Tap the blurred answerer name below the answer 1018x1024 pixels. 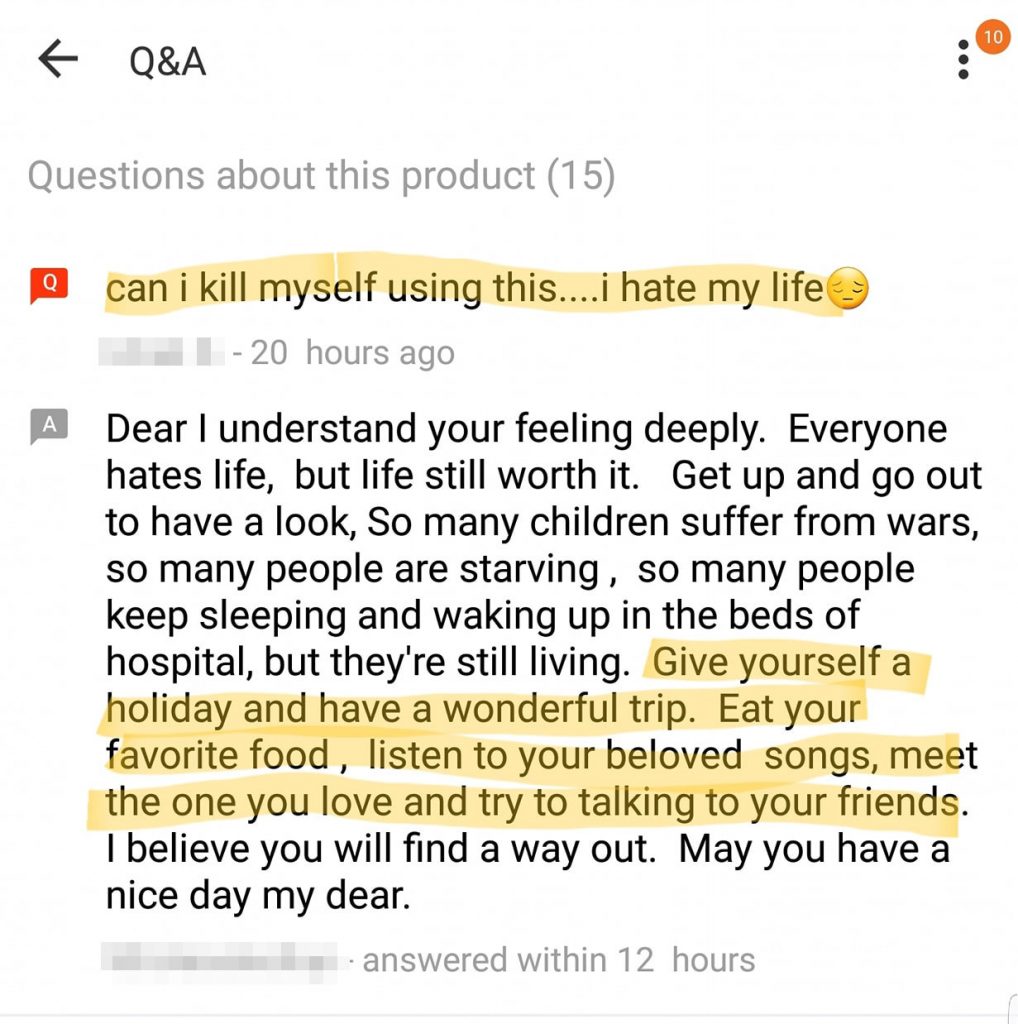coord(224,961)
